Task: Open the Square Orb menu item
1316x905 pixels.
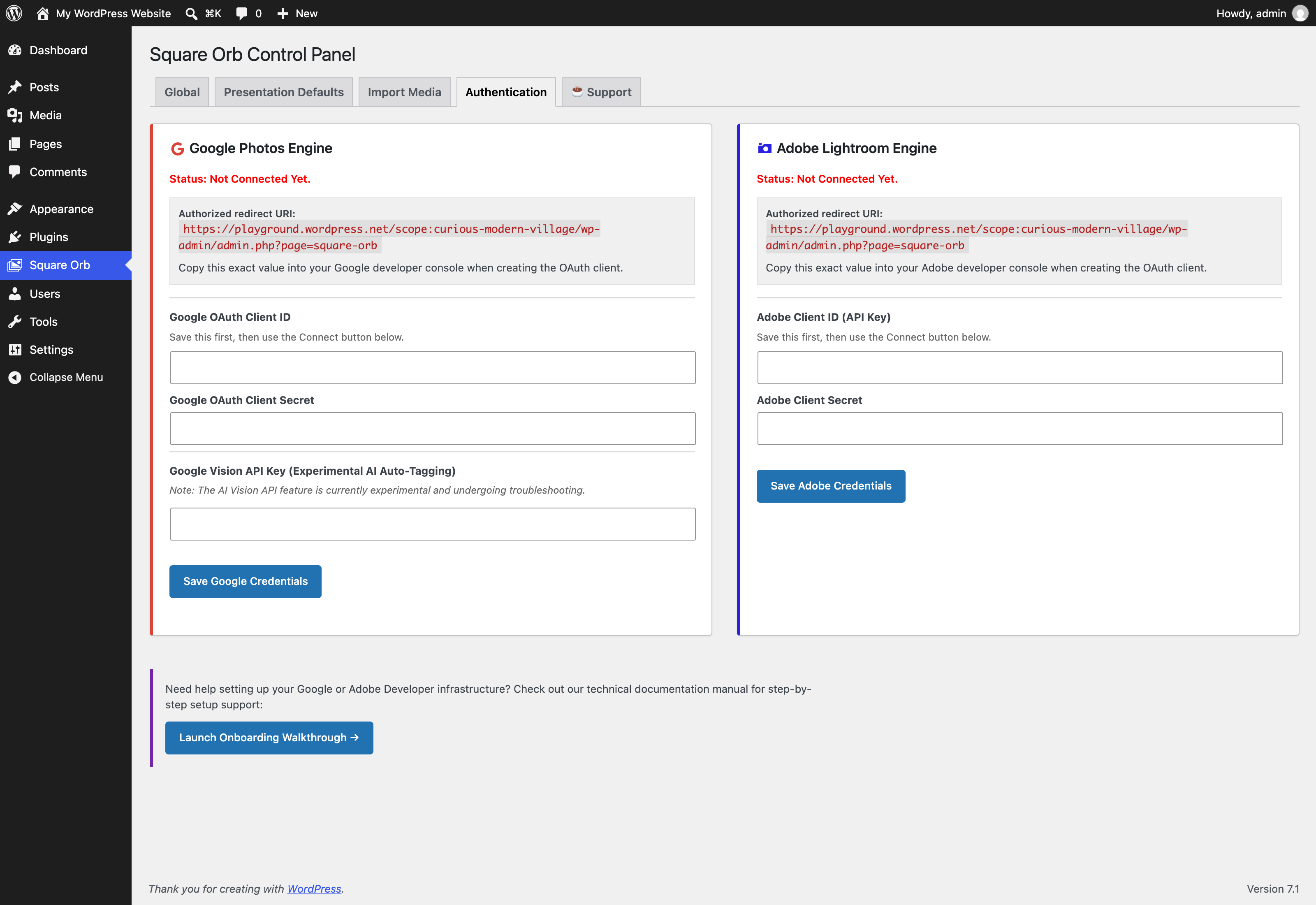Action: [66, 265]
